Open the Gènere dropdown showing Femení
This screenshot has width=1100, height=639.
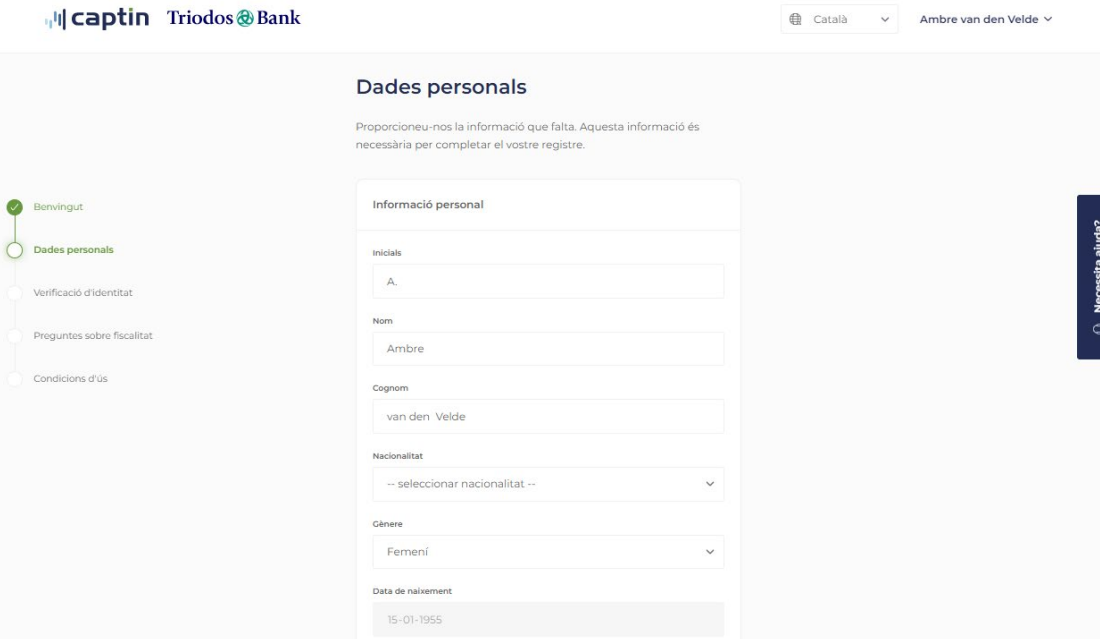click(548, 552)
